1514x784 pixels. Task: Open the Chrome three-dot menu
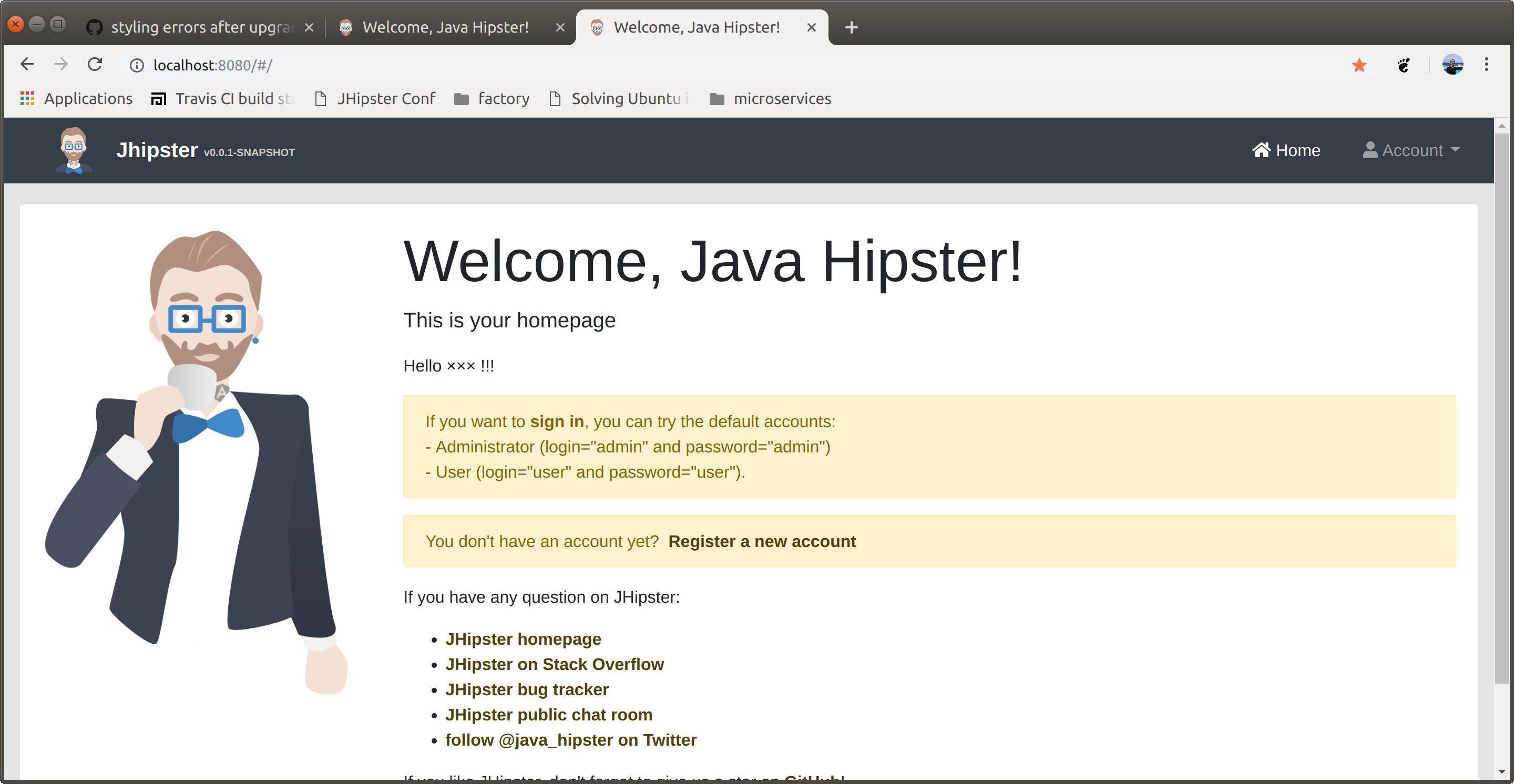1486,65
